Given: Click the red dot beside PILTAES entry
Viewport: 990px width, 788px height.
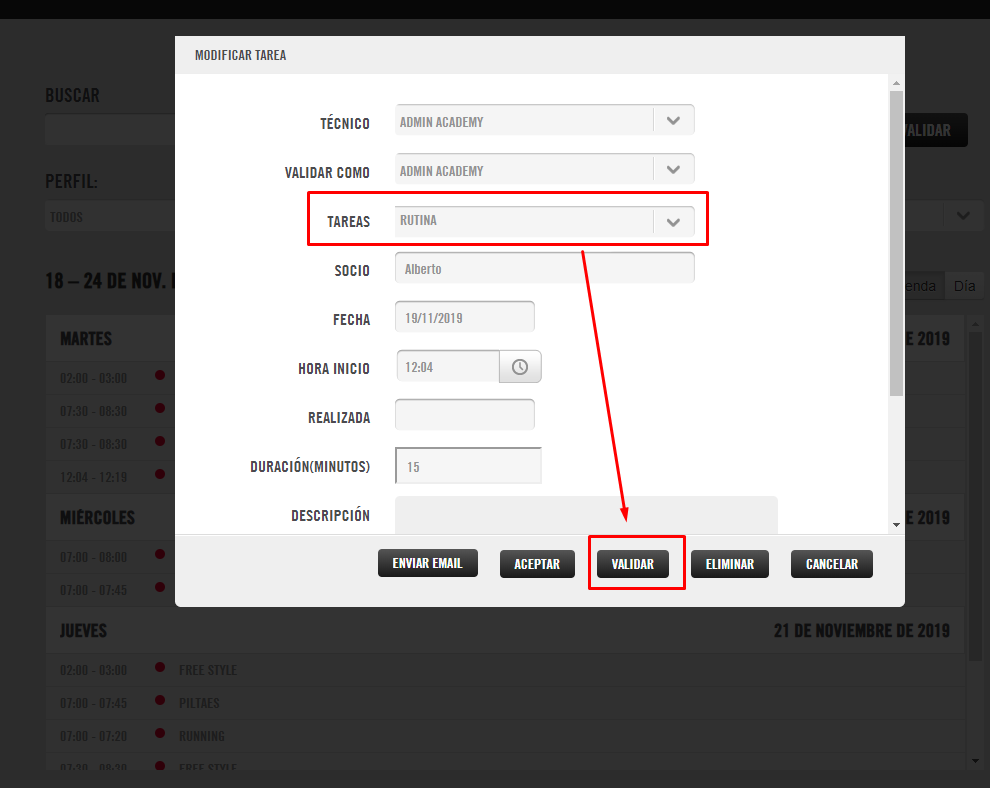Looking at the screenshot, I should (160, 700).
